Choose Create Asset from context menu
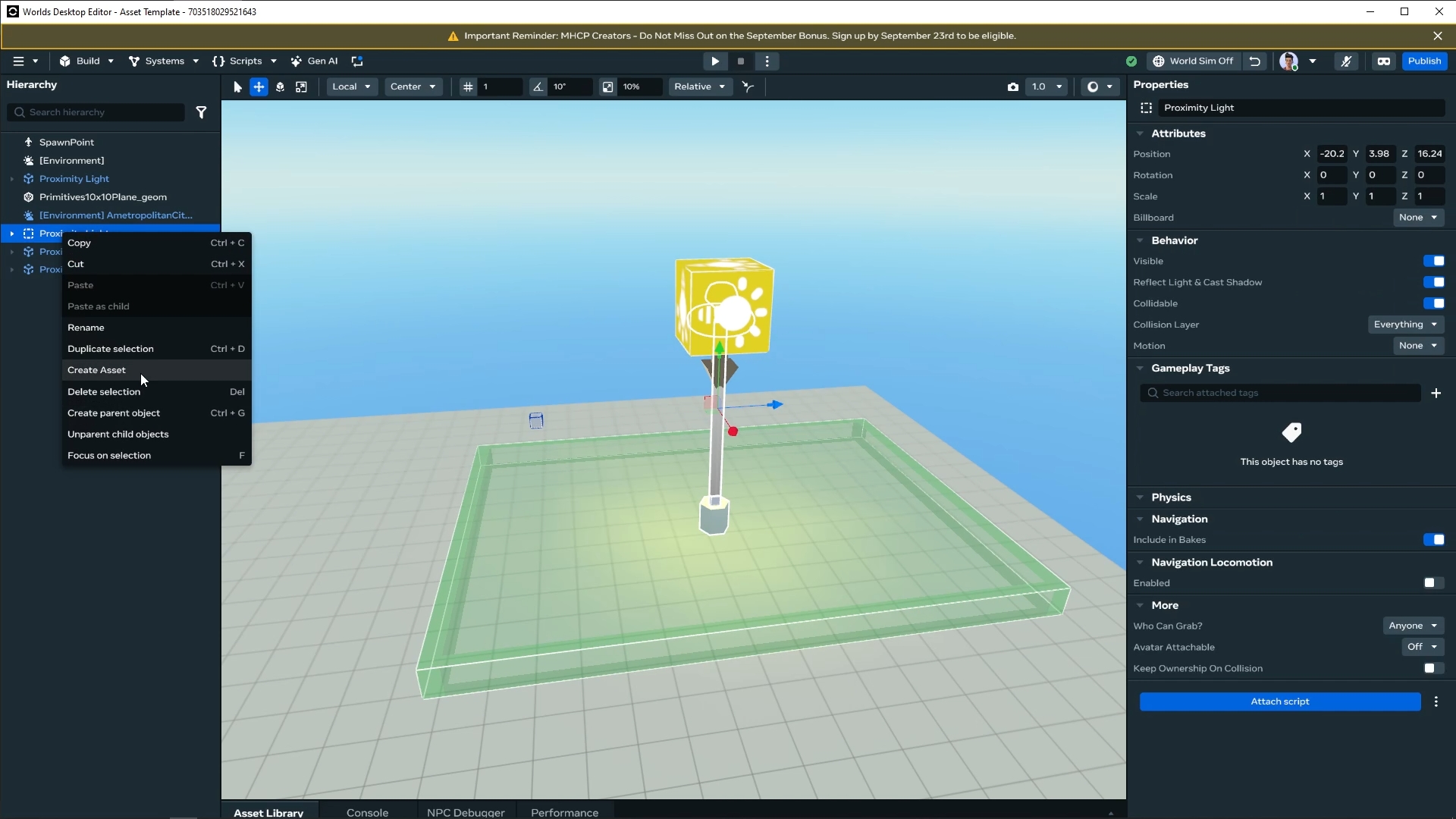 click(97, 370)
